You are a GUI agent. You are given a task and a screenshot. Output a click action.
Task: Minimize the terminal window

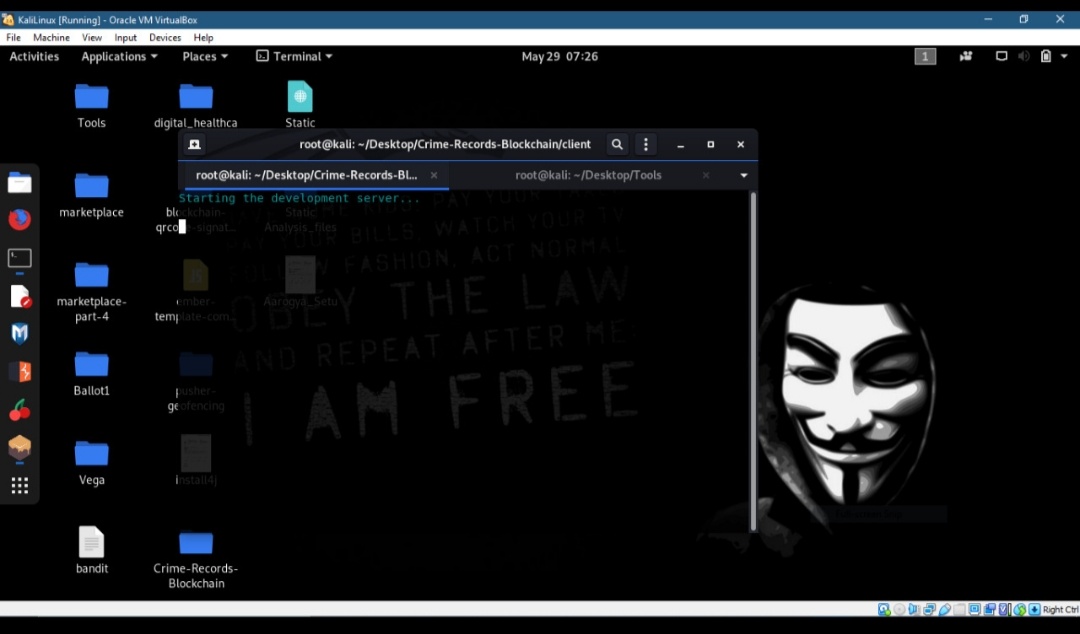pos(681,145)
